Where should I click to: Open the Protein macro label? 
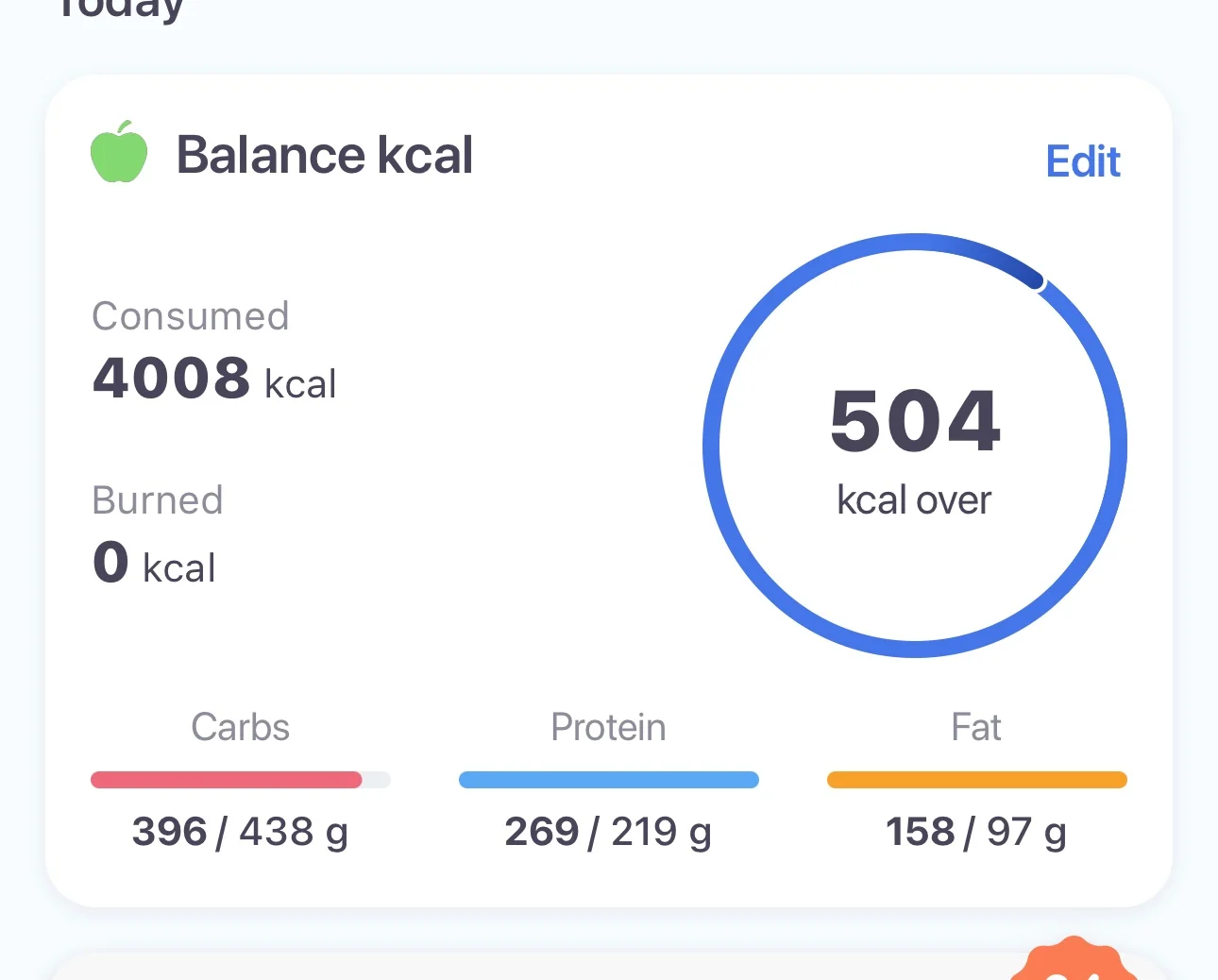tap(608, 727)
